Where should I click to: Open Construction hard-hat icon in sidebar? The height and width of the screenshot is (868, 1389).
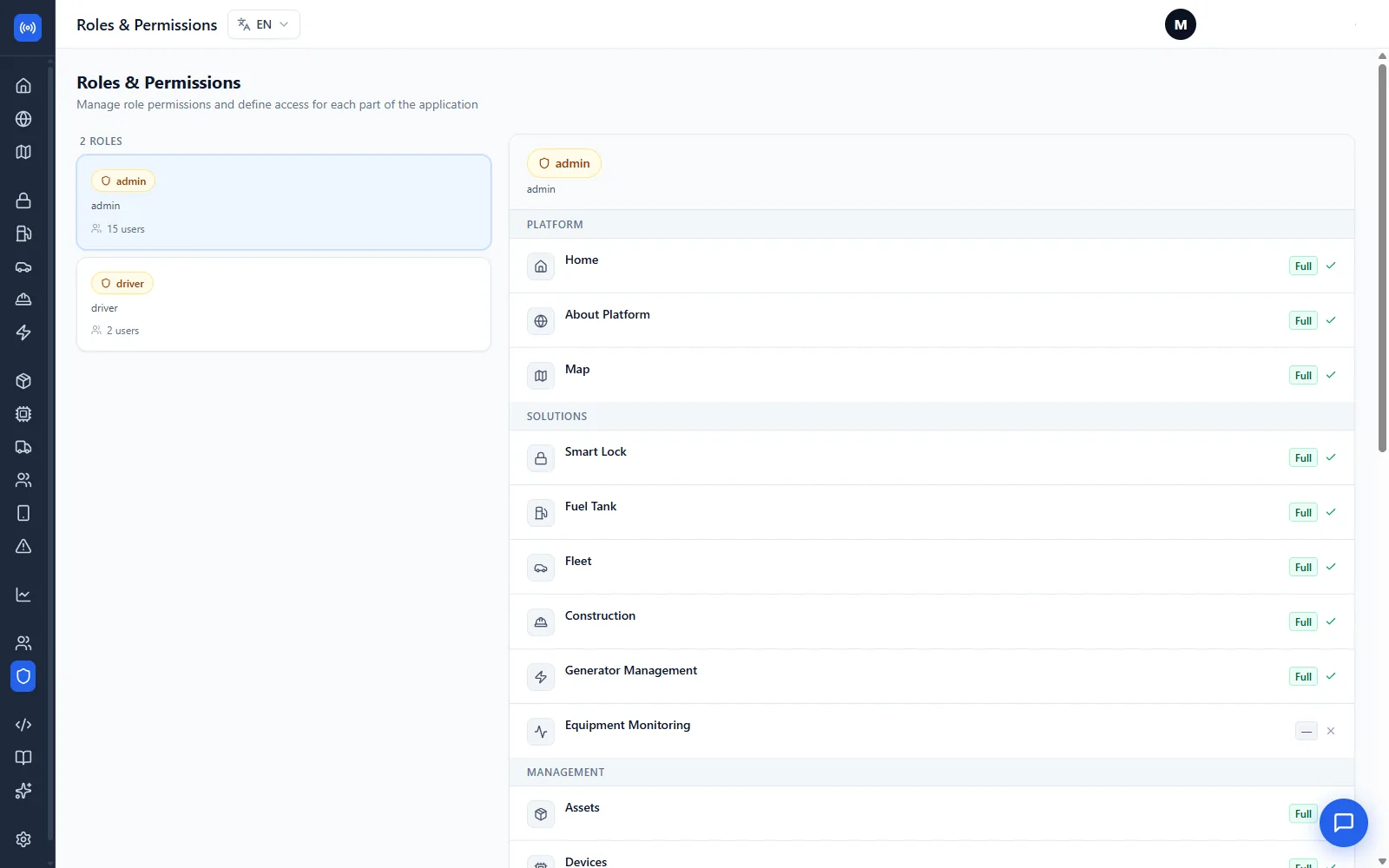(x=23, y=299)
